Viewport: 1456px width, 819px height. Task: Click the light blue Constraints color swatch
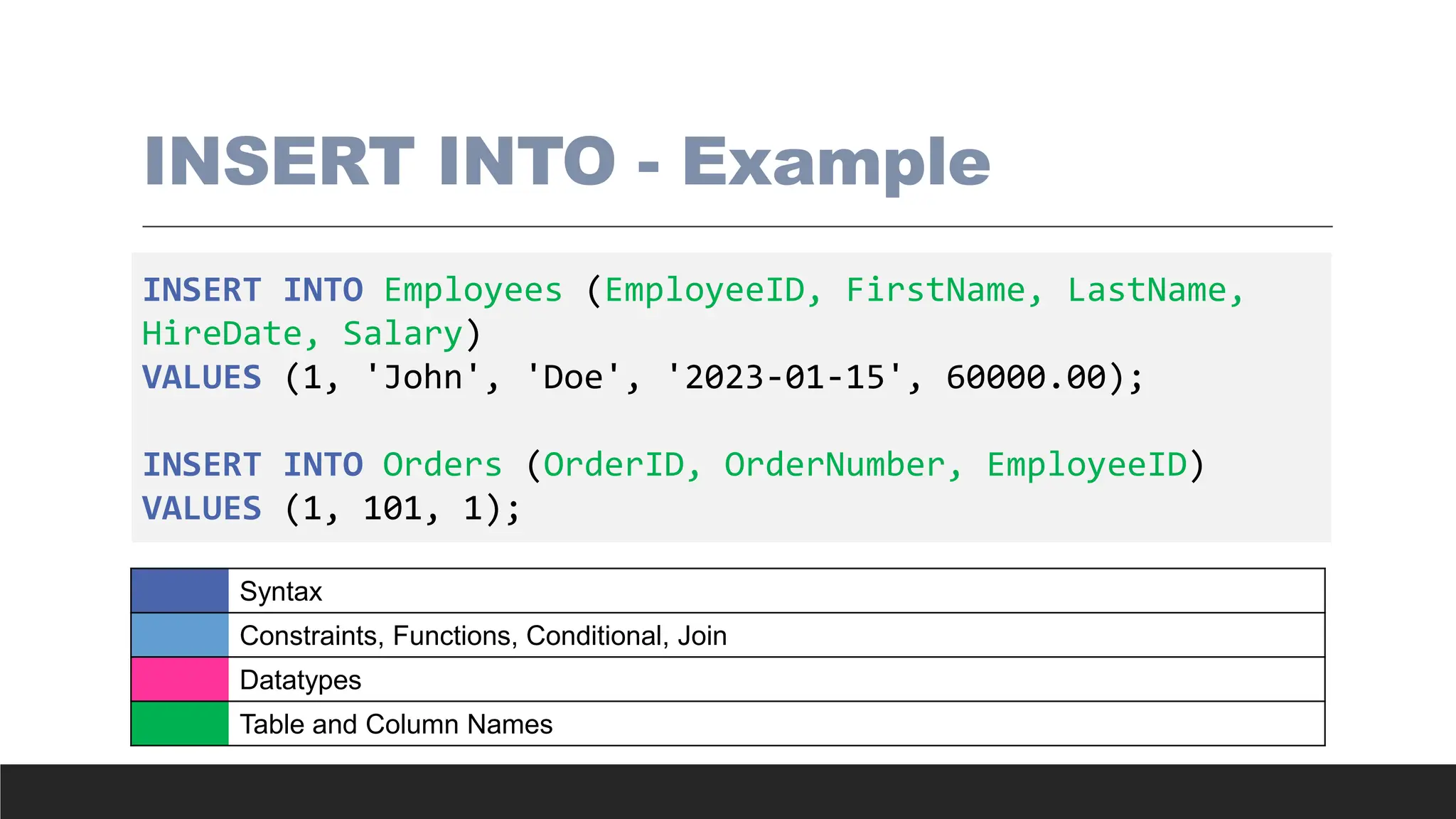click(180, 635)
